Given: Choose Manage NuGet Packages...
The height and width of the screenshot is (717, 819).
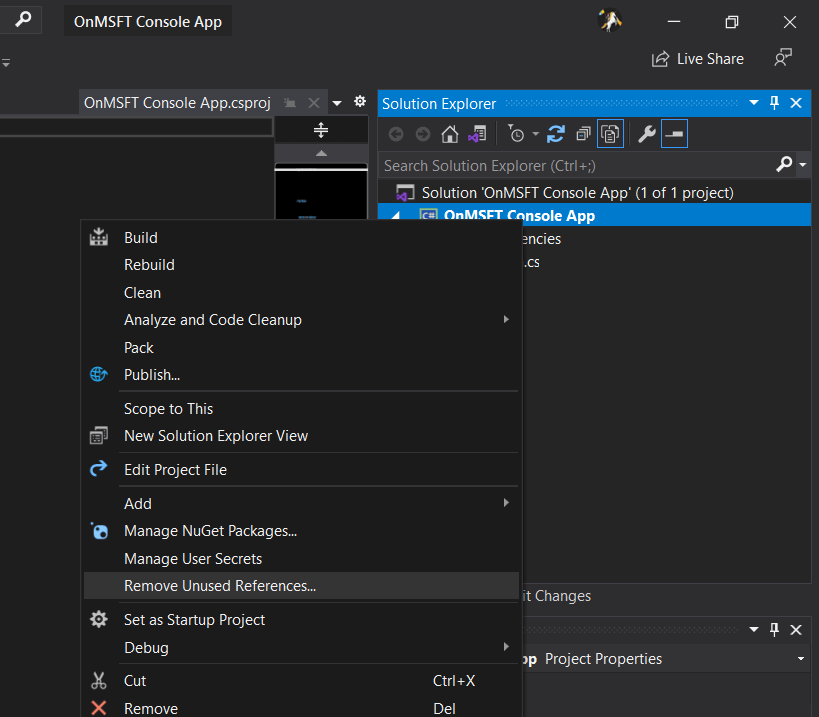Looking at the screenshot, I should [x=301, y=531].
